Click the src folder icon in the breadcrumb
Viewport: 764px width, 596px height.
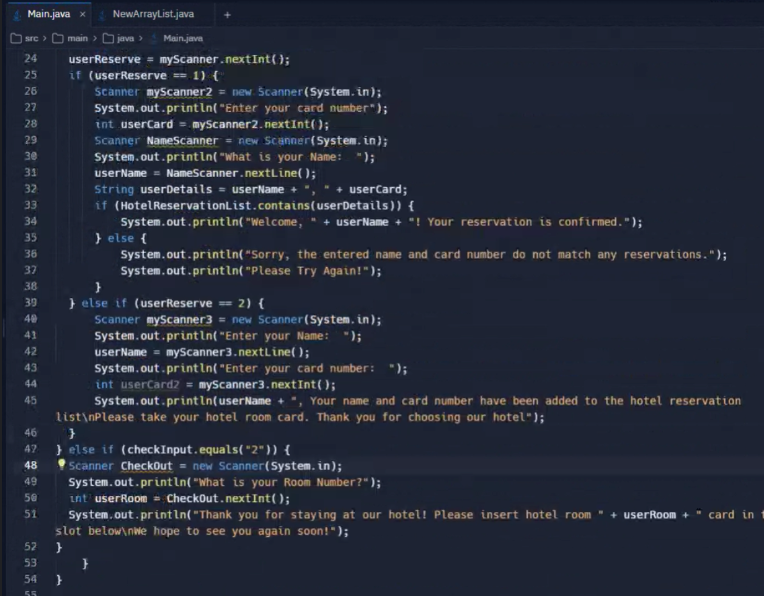16,38
